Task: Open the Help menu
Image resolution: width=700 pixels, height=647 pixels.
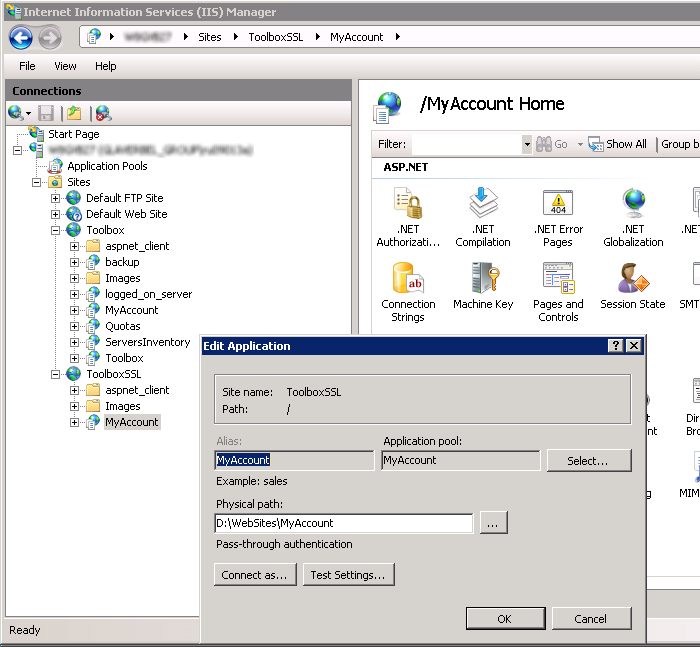Action: pos(106,66)
